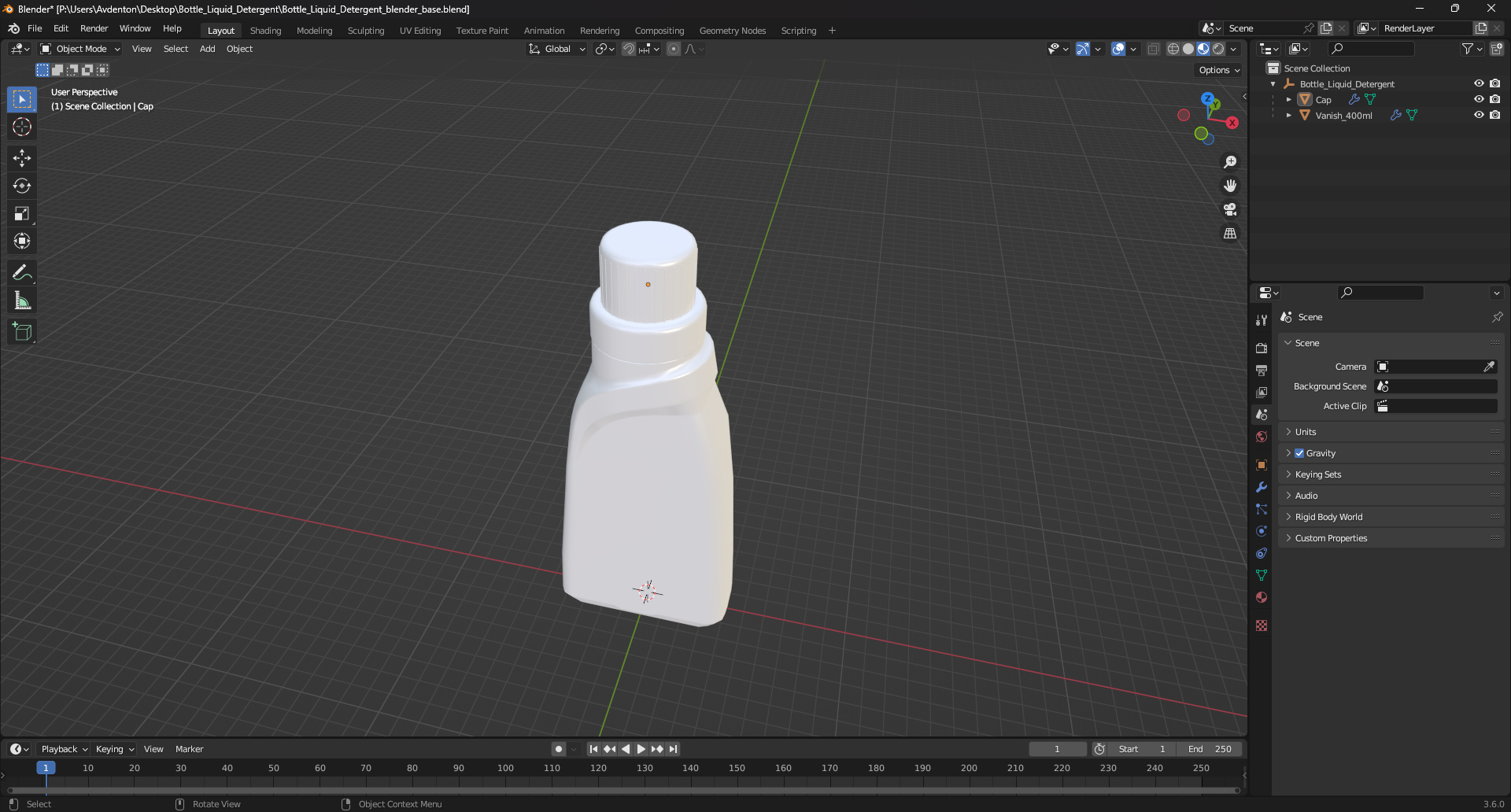Activate the Transform tool
The height and width of the screenshot is (812, 1511).
22,241
